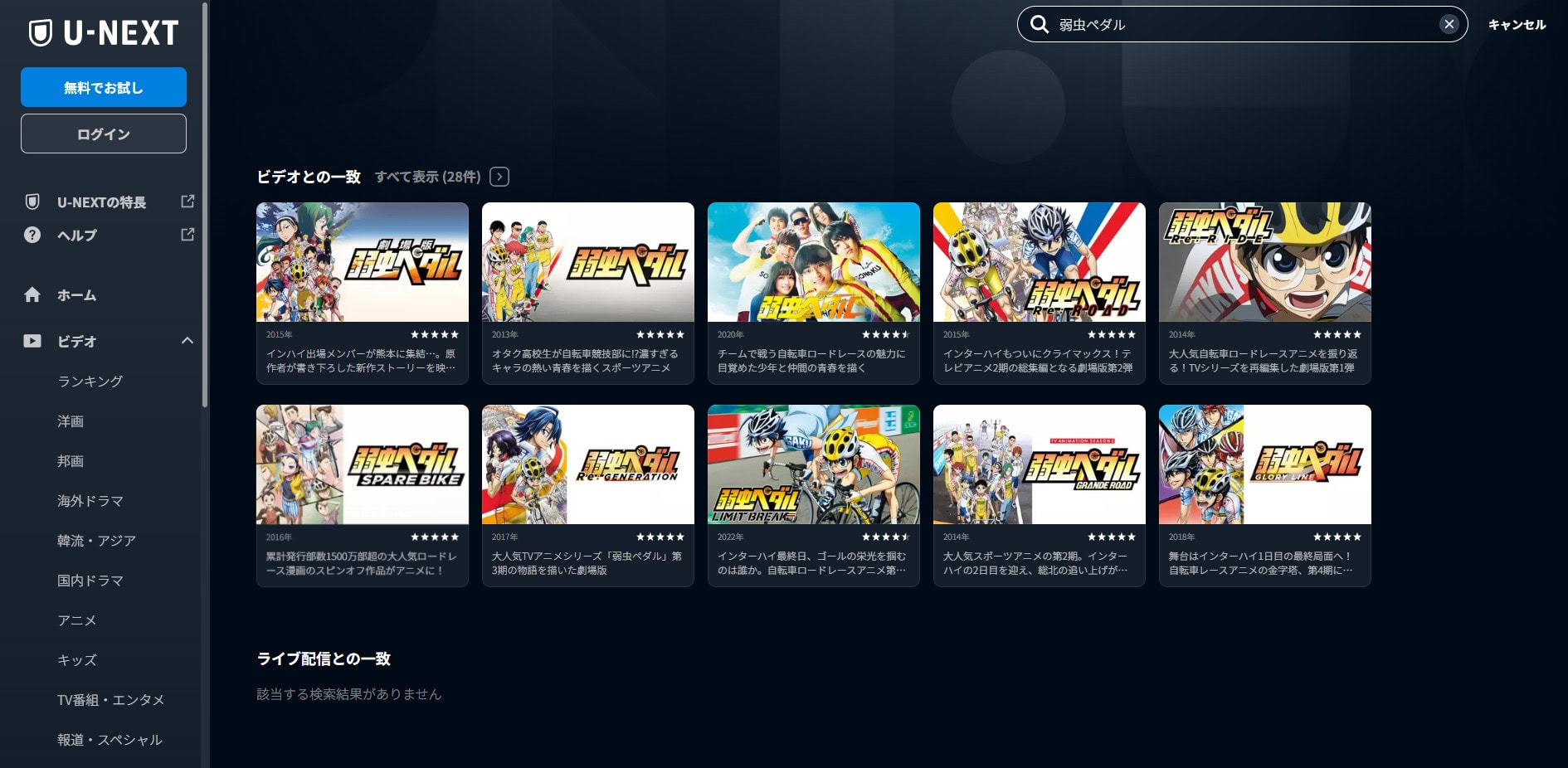This screenshot has height=768, width=1568.
Task: Collapse the ビデオ section chevron
Action: [187, 341]
